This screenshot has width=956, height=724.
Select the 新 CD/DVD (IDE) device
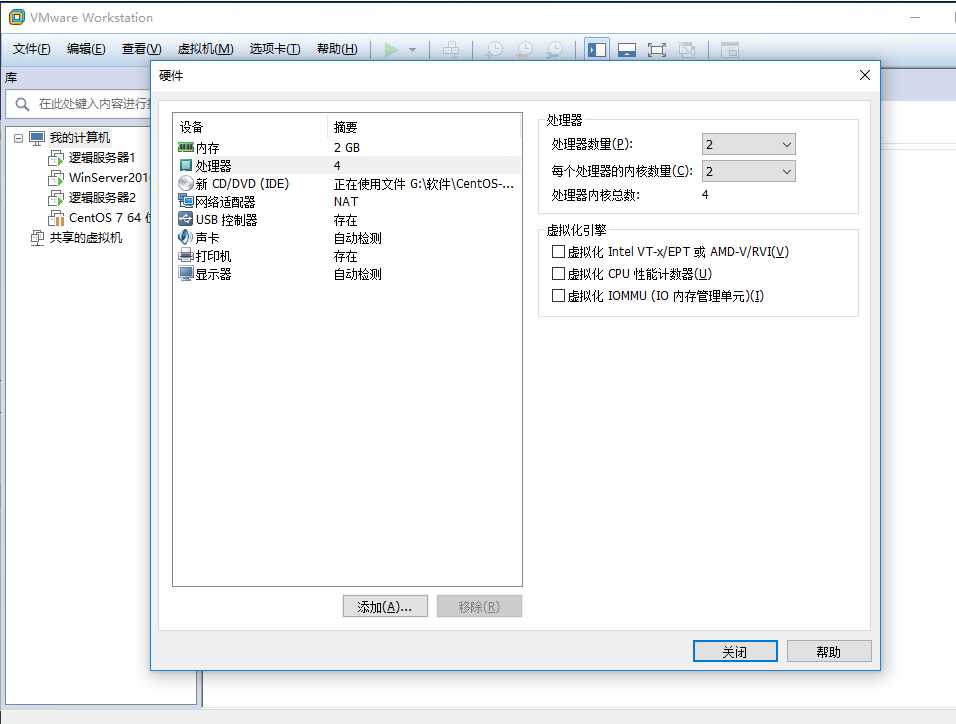348,184
